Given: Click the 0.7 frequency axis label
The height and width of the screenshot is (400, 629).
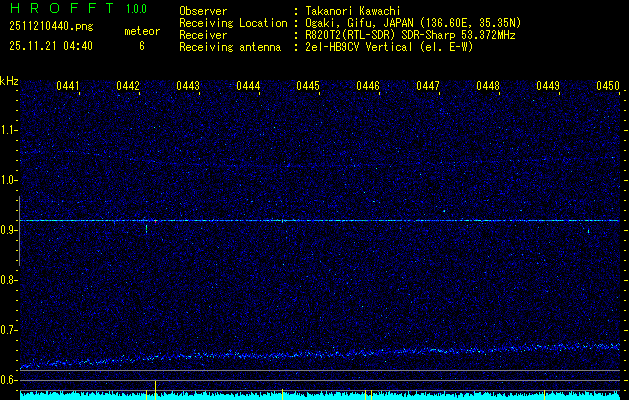Looking at the screenshot, I should [9, 330].
